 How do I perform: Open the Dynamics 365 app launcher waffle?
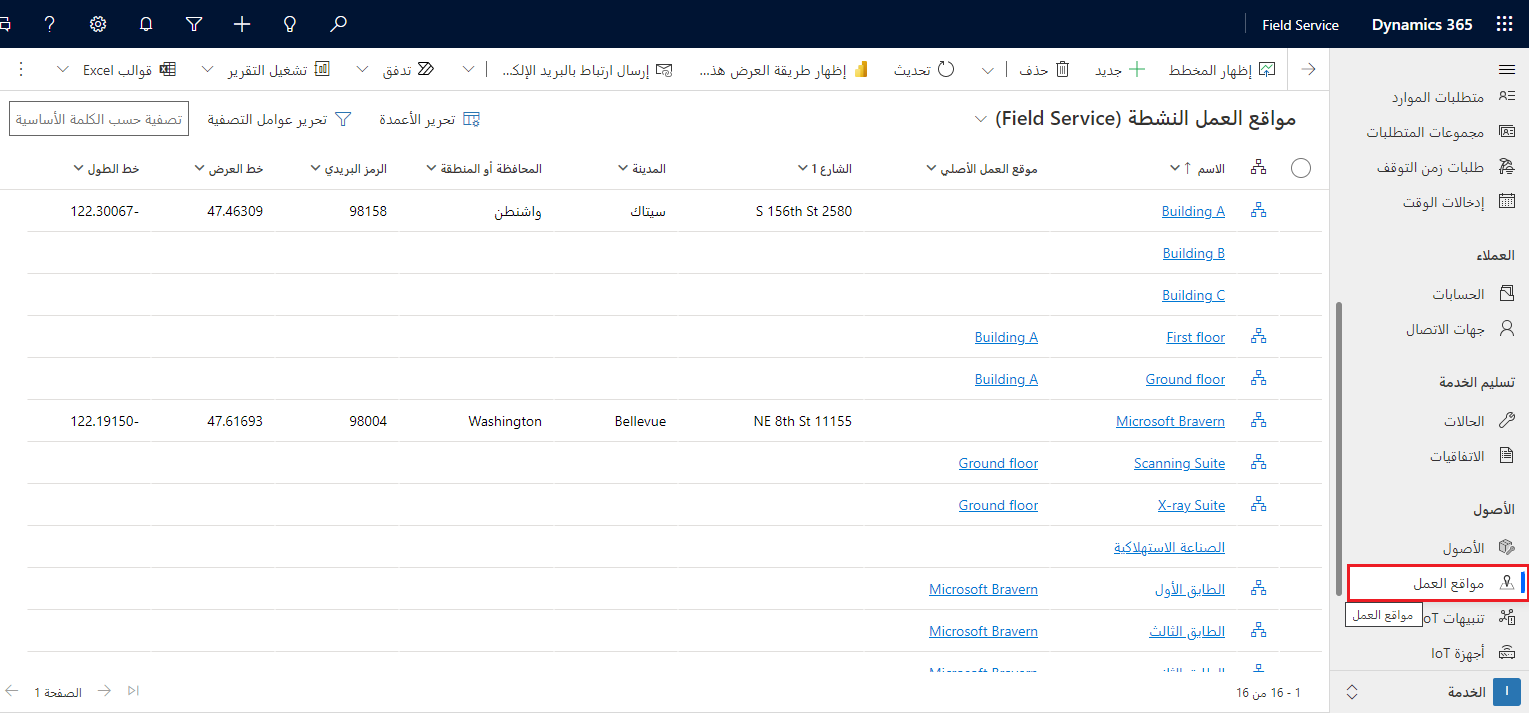click(1504, 24)
